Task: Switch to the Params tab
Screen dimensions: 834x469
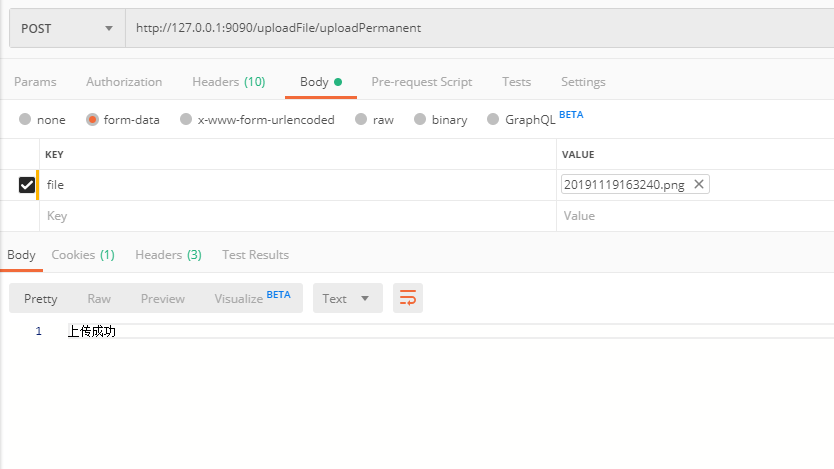Action: click(35, 82)
